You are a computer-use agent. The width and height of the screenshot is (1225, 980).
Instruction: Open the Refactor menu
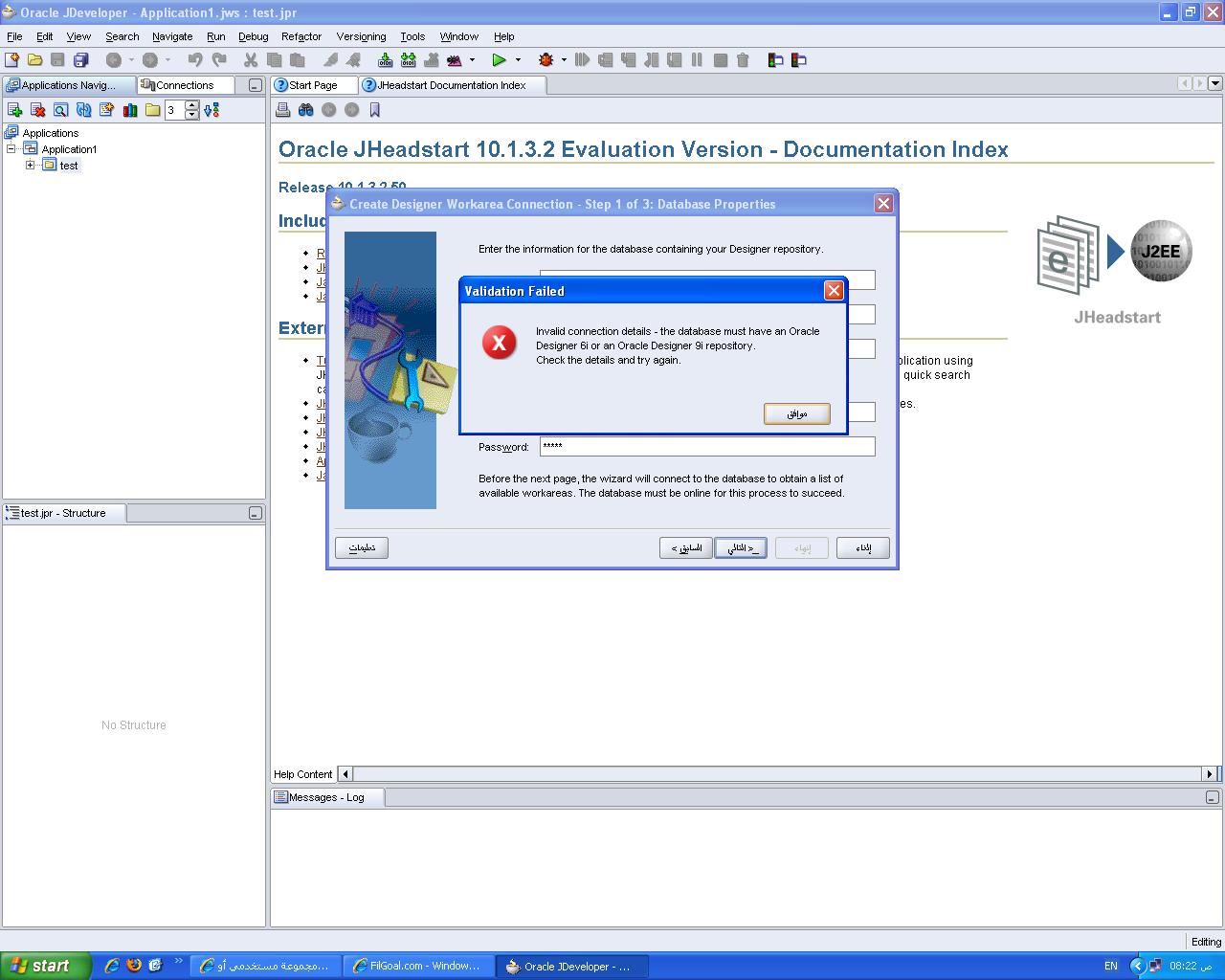(301, 36)
